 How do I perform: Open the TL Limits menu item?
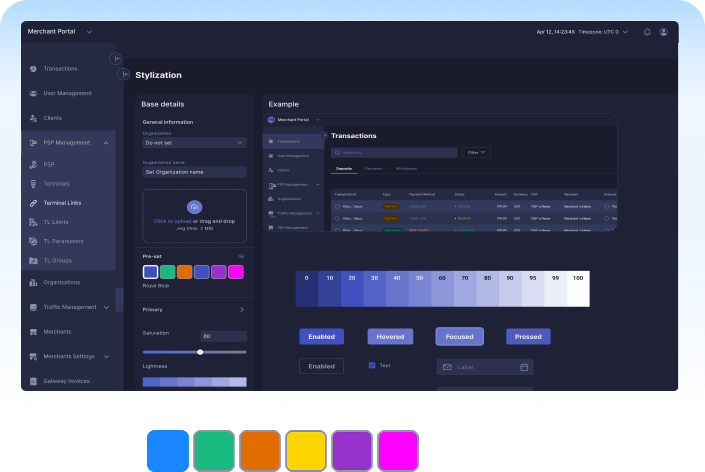coord(56,222)
